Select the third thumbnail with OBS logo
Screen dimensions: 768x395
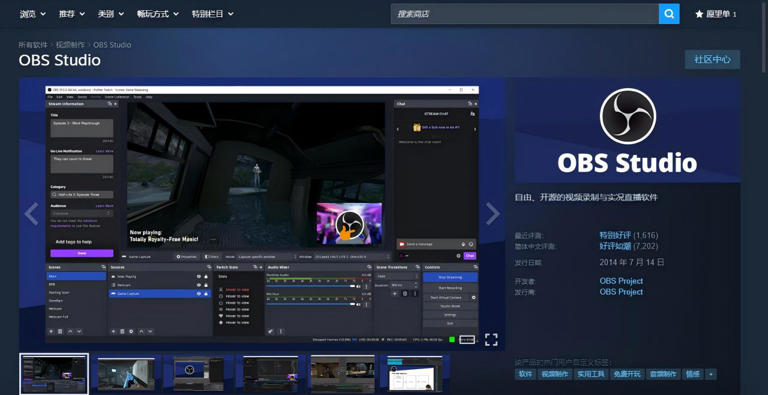pos(198,373)
